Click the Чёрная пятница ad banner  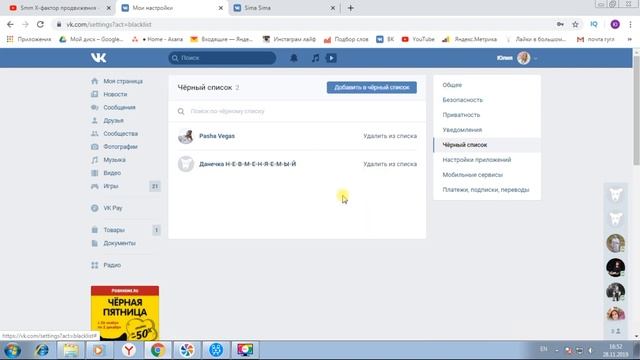(x=125, y=313)
